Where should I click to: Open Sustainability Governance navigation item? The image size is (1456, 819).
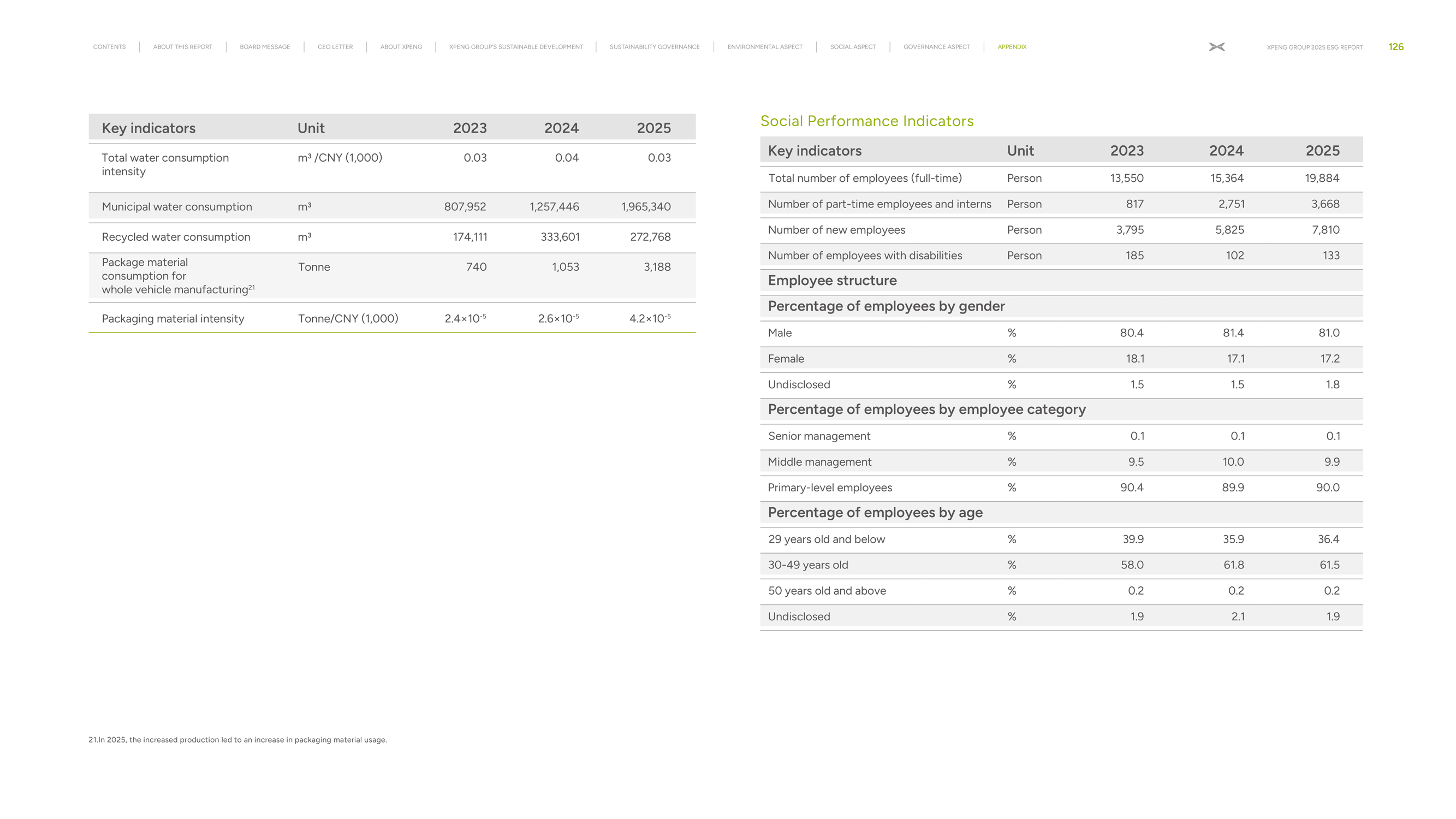655,47
